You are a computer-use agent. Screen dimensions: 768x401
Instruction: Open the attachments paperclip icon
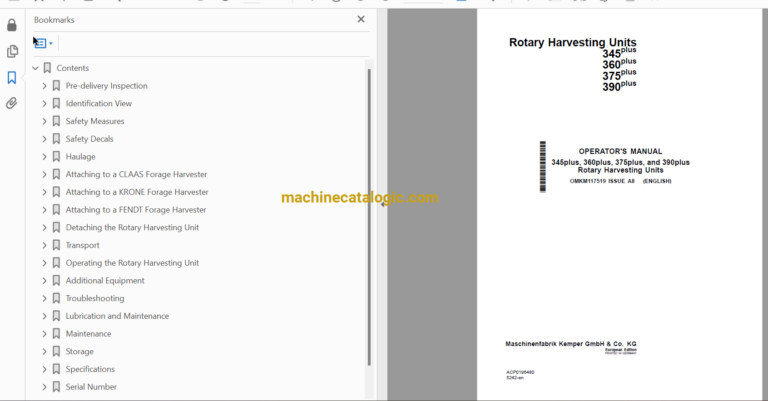pos(12,103)
